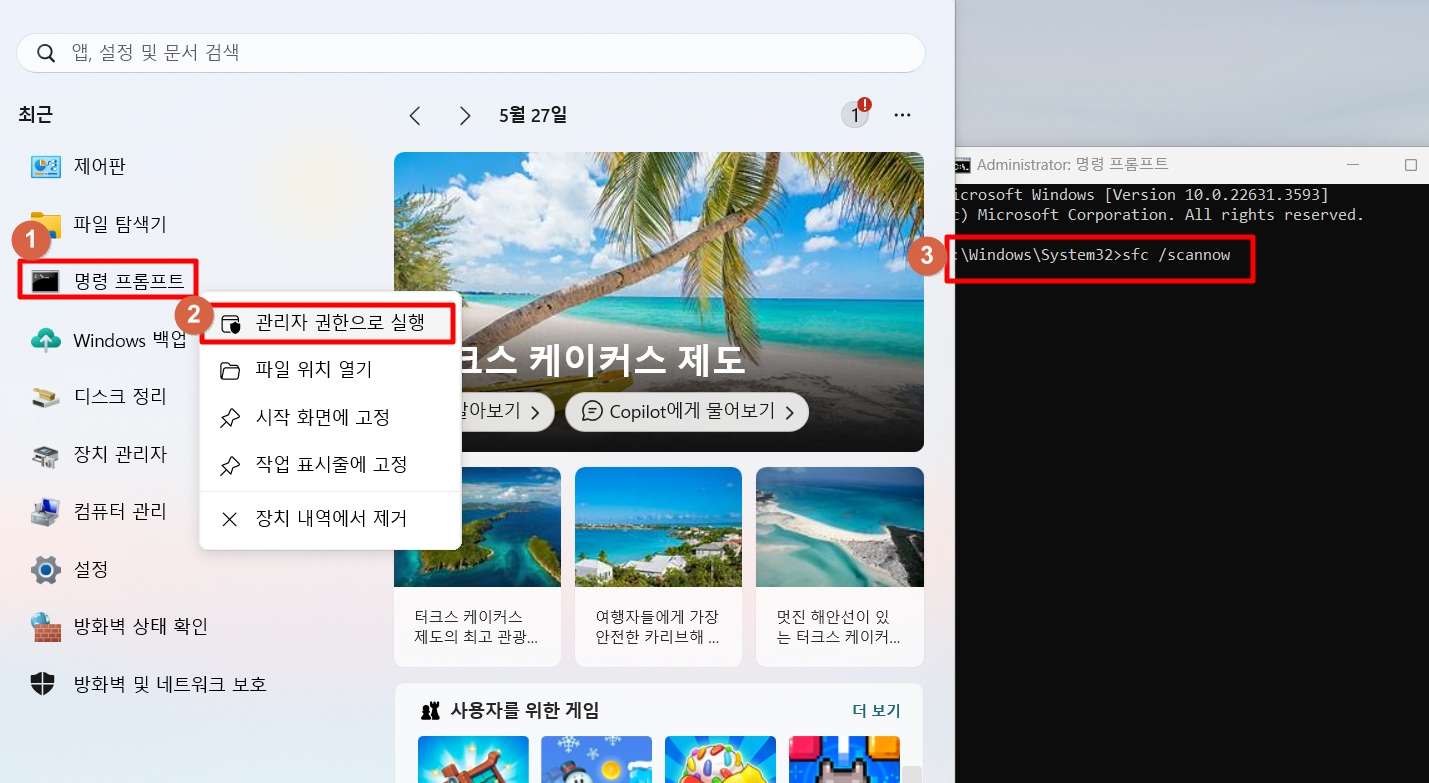
Task: Click the sfc /scannow command line text
Action: 1177,255
